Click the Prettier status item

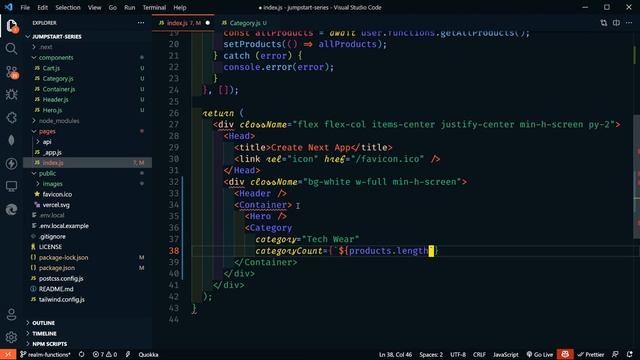tap(591, 354)
